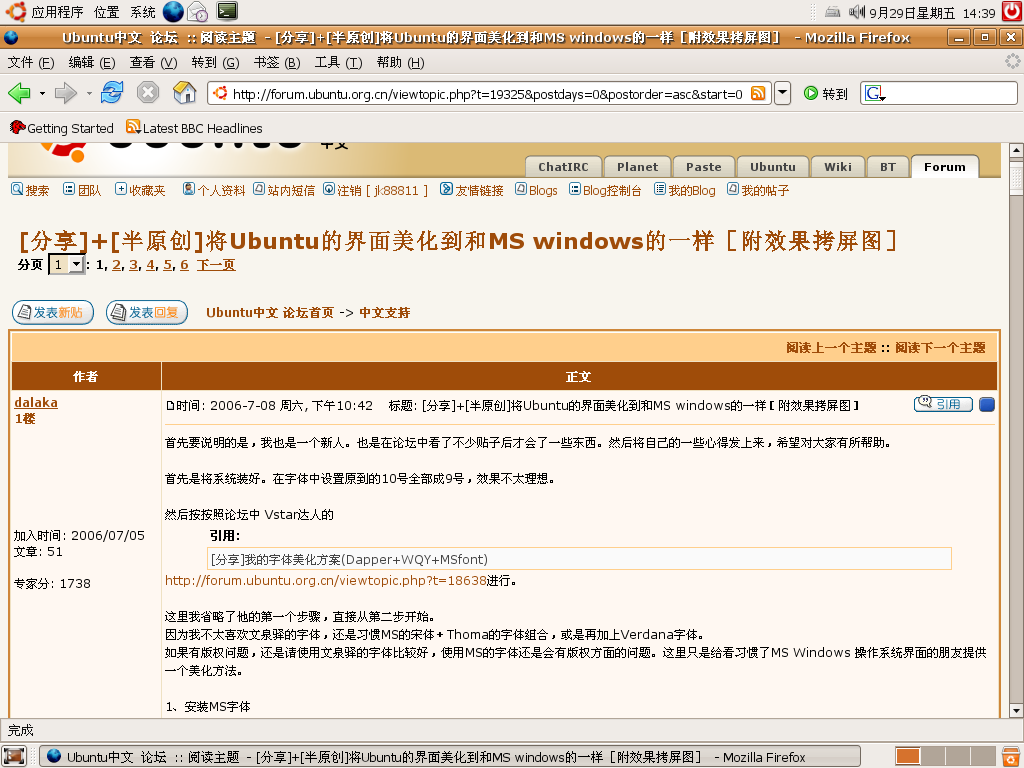1024x768 pixels.
Task: Click the blue square icon beside 引用
Action: [x=987, y=404]
